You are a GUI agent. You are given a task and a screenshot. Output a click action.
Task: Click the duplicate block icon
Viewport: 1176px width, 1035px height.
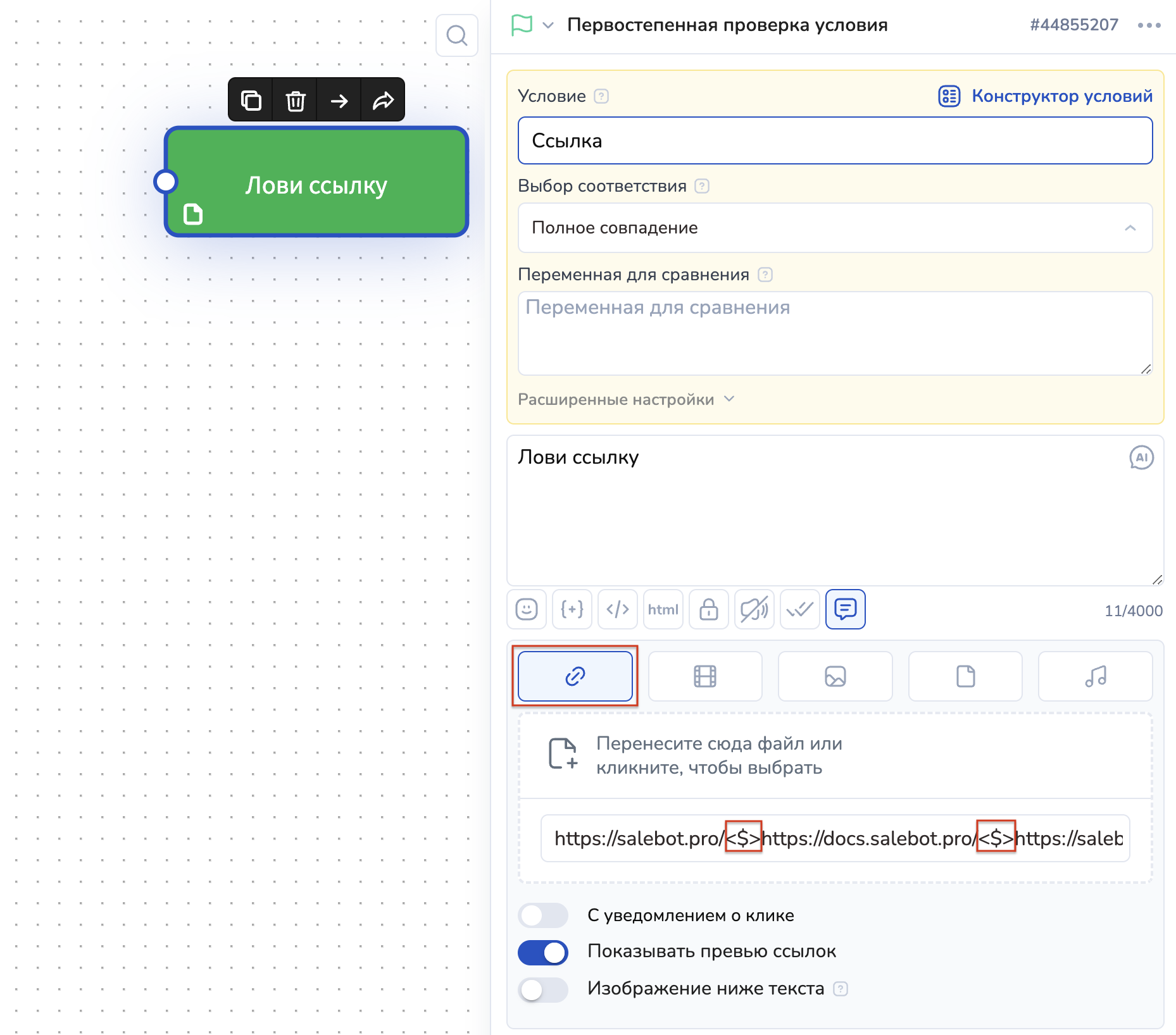[251, 100]
